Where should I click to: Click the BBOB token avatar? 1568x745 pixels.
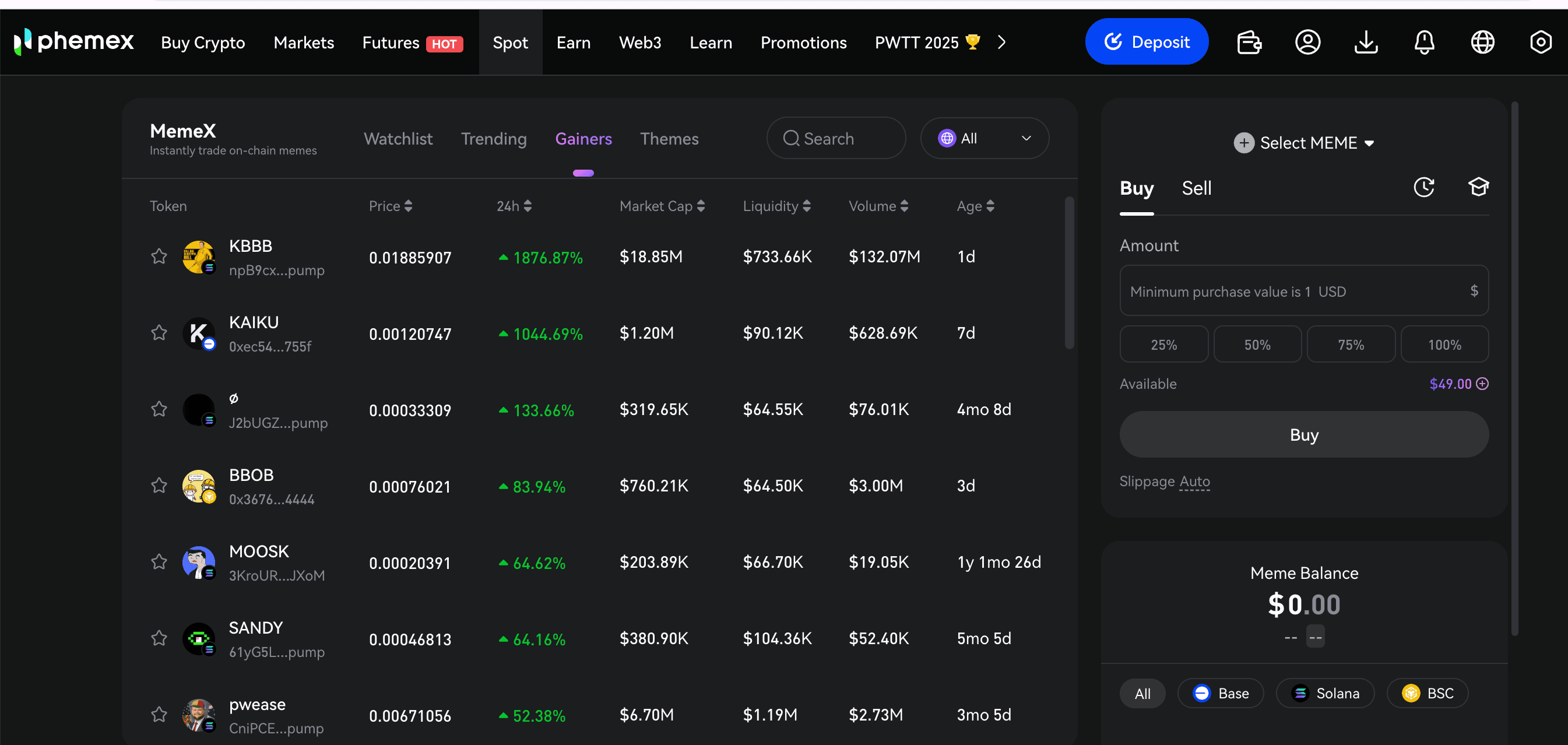click(198, 486)
